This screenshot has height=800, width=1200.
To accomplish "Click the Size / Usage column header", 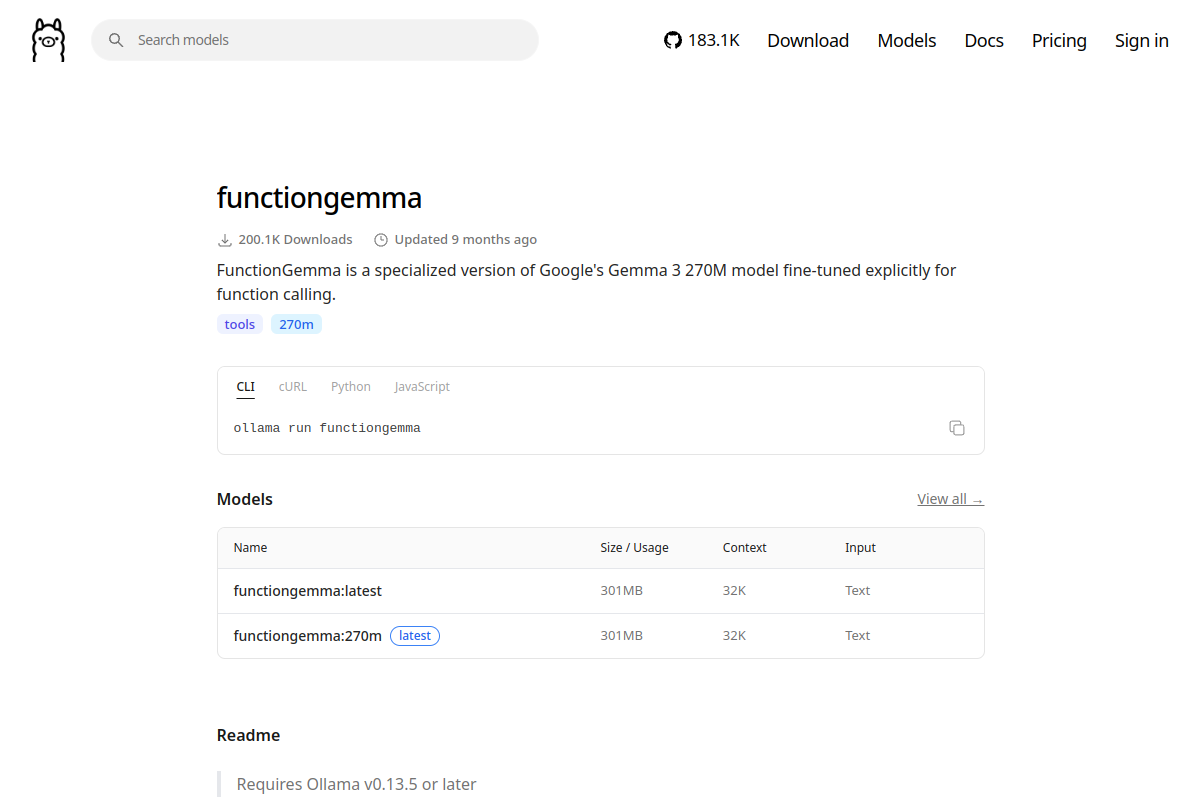I will 634,548.
